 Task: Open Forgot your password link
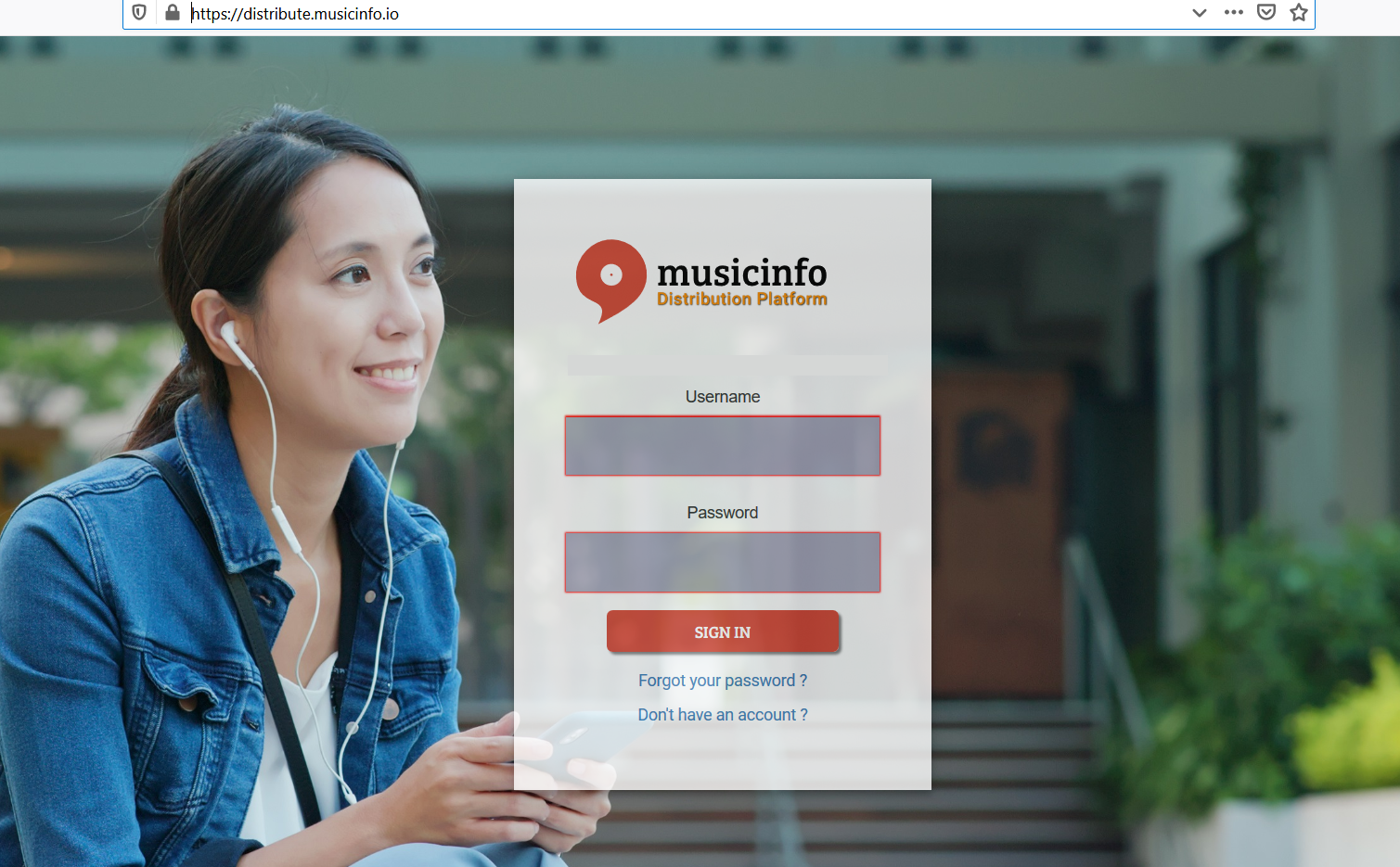pyautogui.click(x=723, y=681)
